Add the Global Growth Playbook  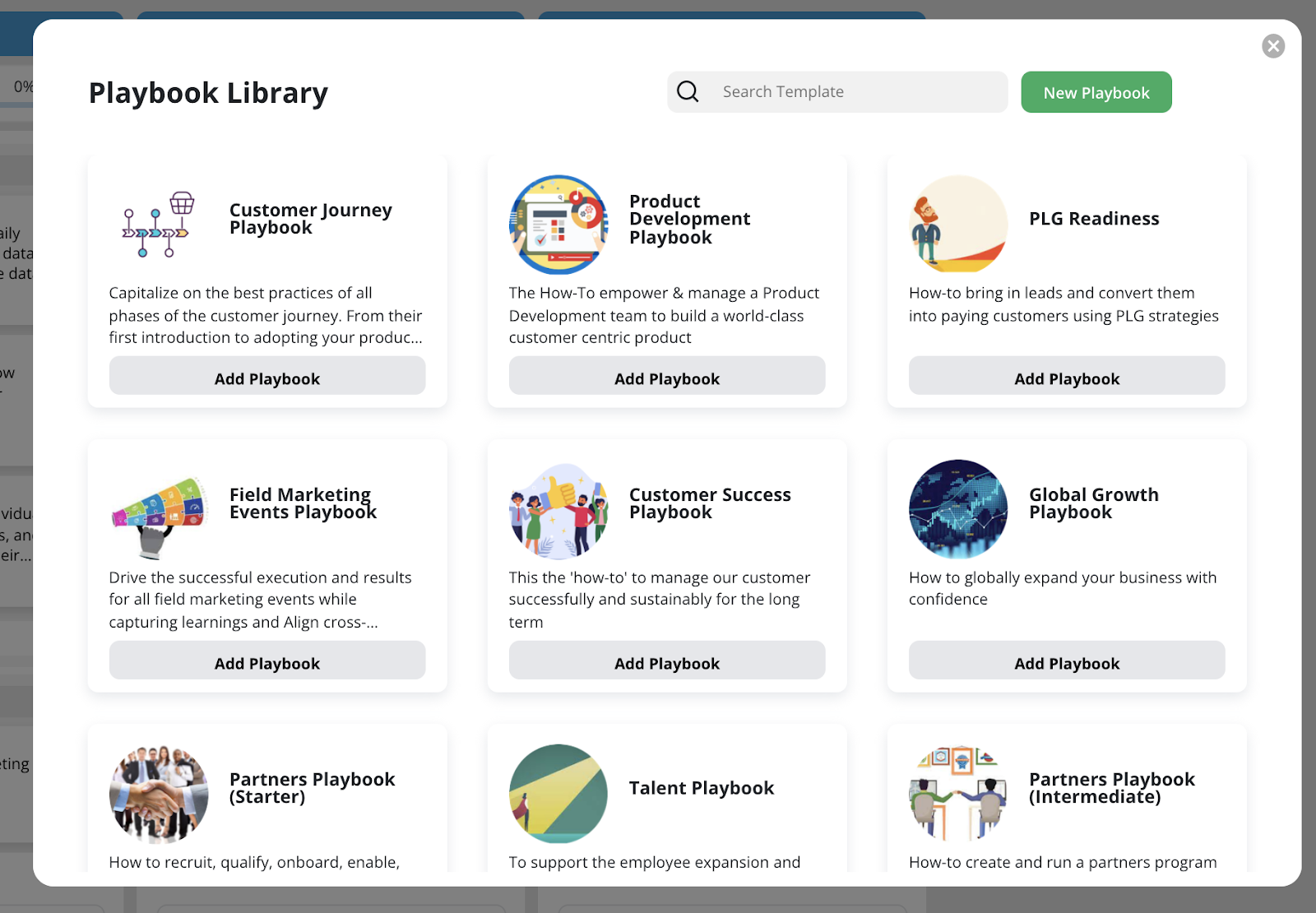pos(1066,663)
